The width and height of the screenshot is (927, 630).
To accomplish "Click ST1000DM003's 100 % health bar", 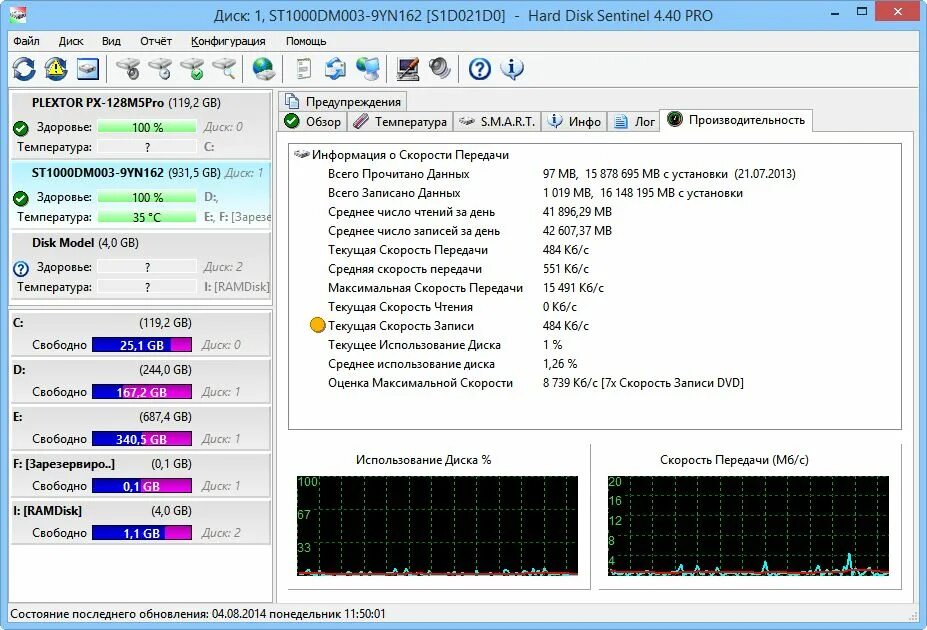I will tap(147, 197).
